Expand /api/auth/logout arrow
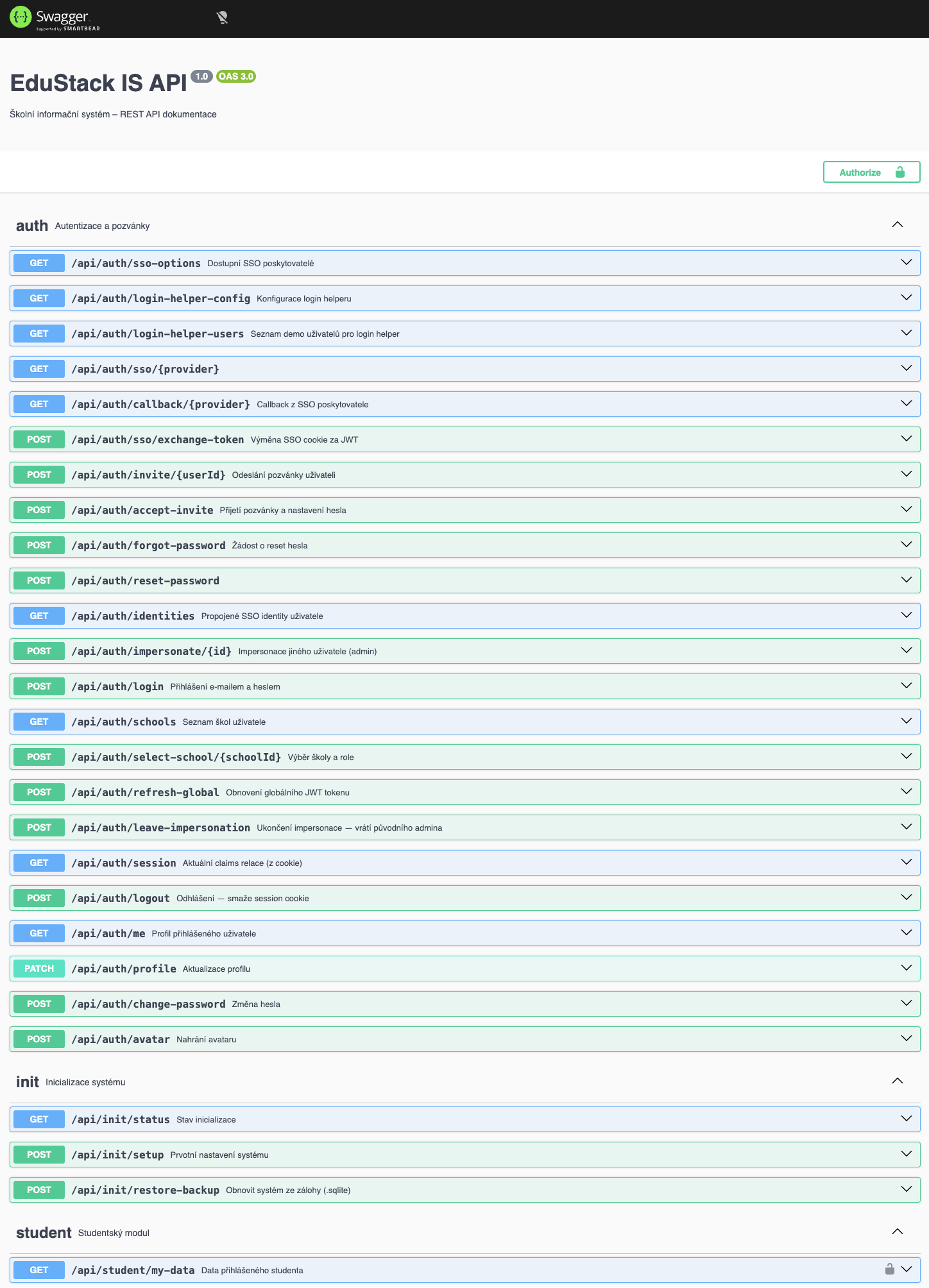 tap(907, 897)
